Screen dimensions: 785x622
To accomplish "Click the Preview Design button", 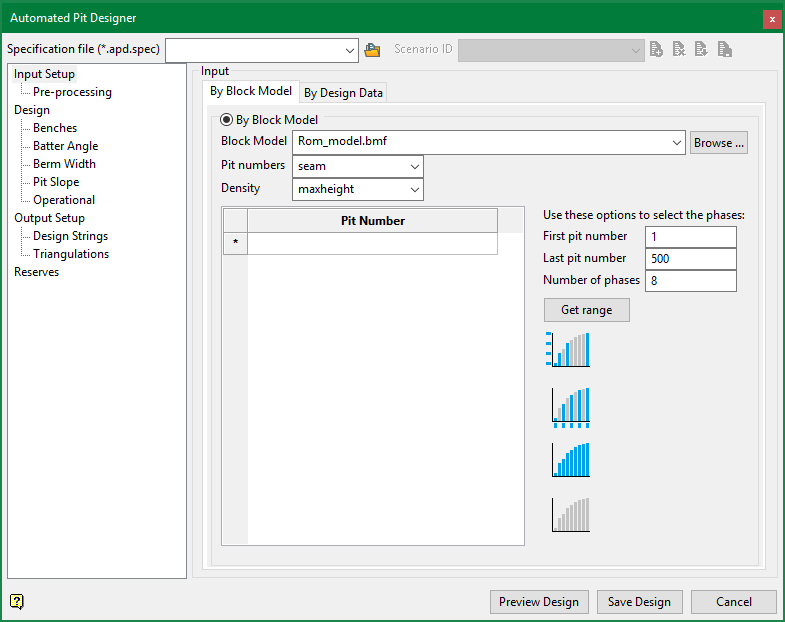I will pyautogui.click(x=539, y=602).
